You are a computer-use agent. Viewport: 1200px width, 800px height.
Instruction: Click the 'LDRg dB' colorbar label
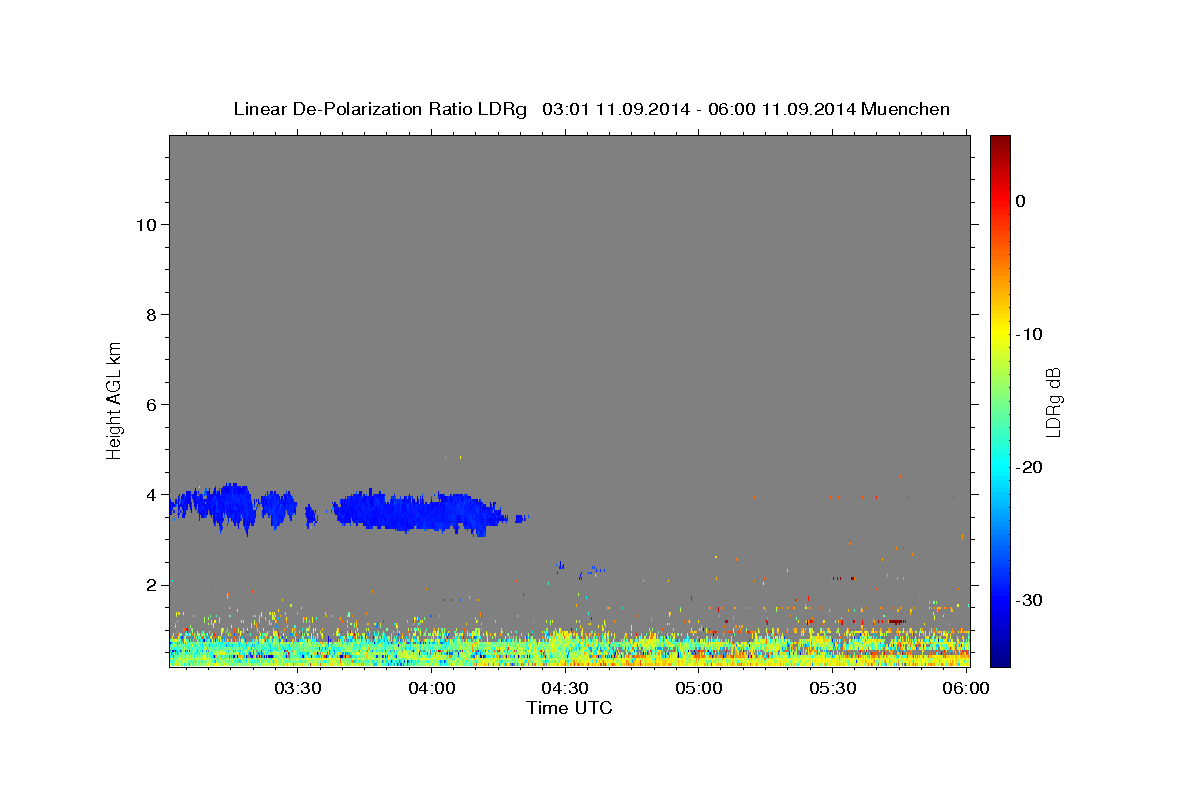coord(1052,402)
